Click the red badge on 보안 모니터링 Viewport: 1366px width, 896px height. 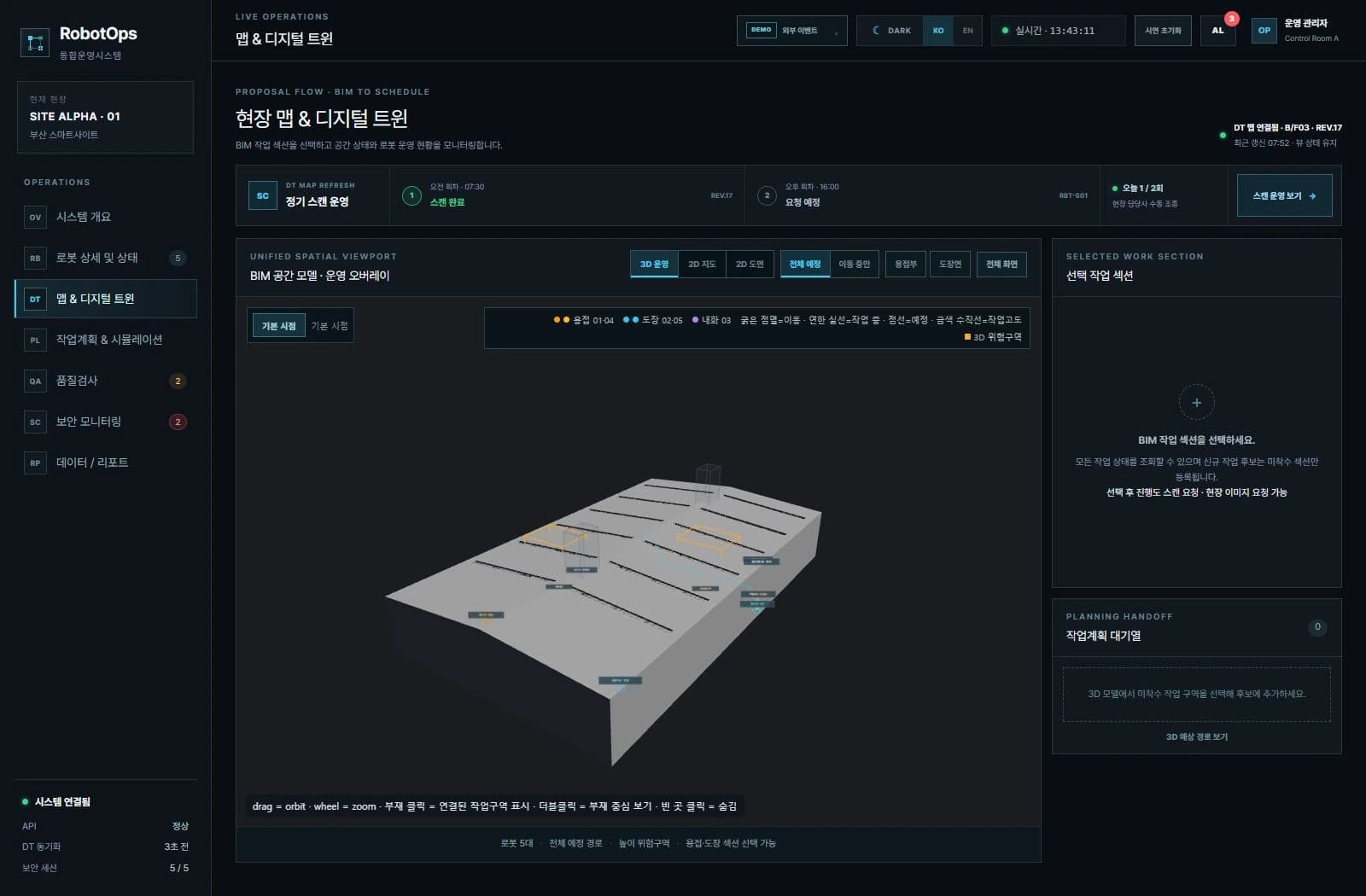pyautogui.click(x=178, y=422)
